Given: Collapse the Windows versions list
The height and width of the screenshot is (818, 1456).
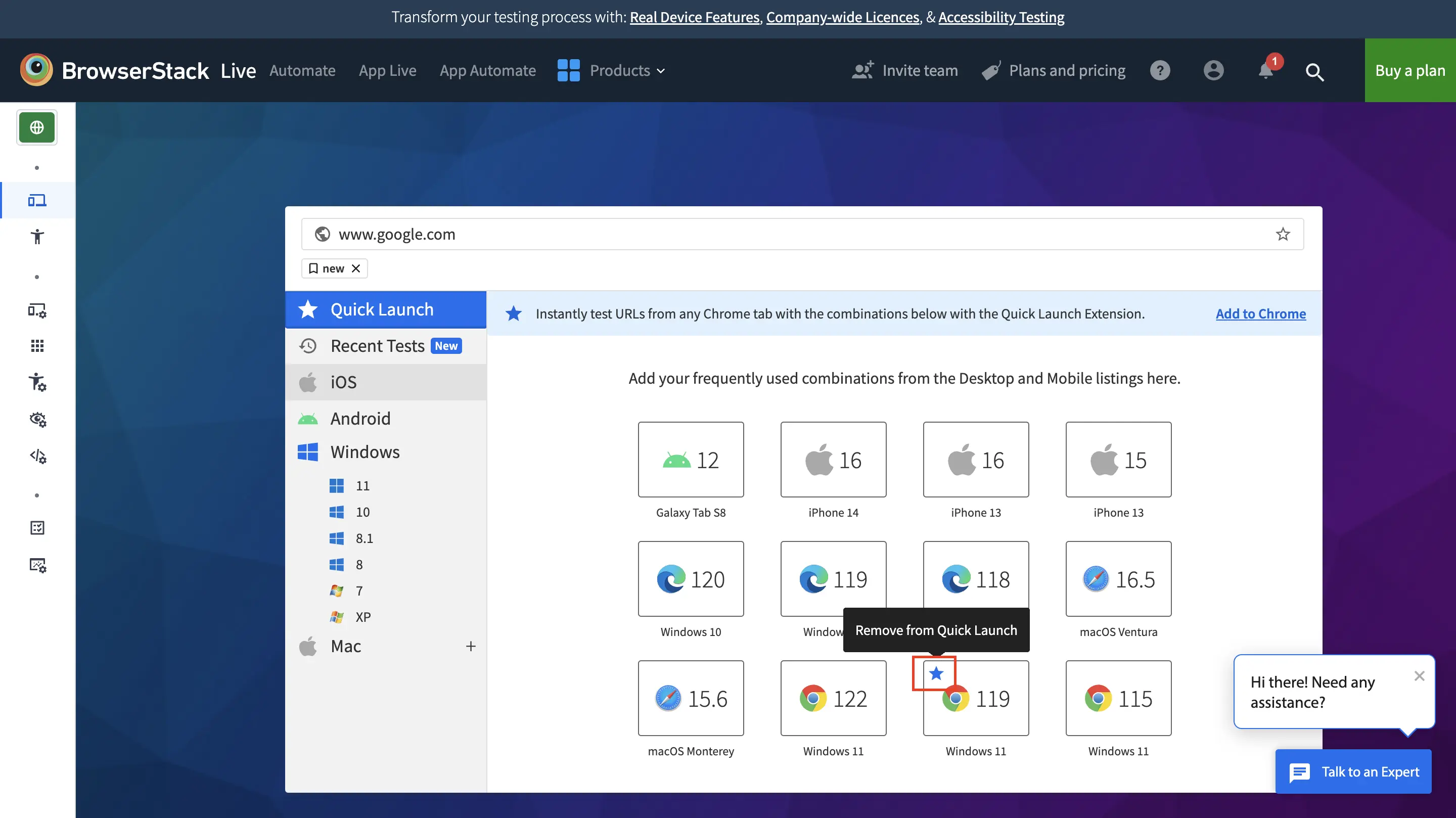Looking at the screenshot, I should (x=365, y=451).
